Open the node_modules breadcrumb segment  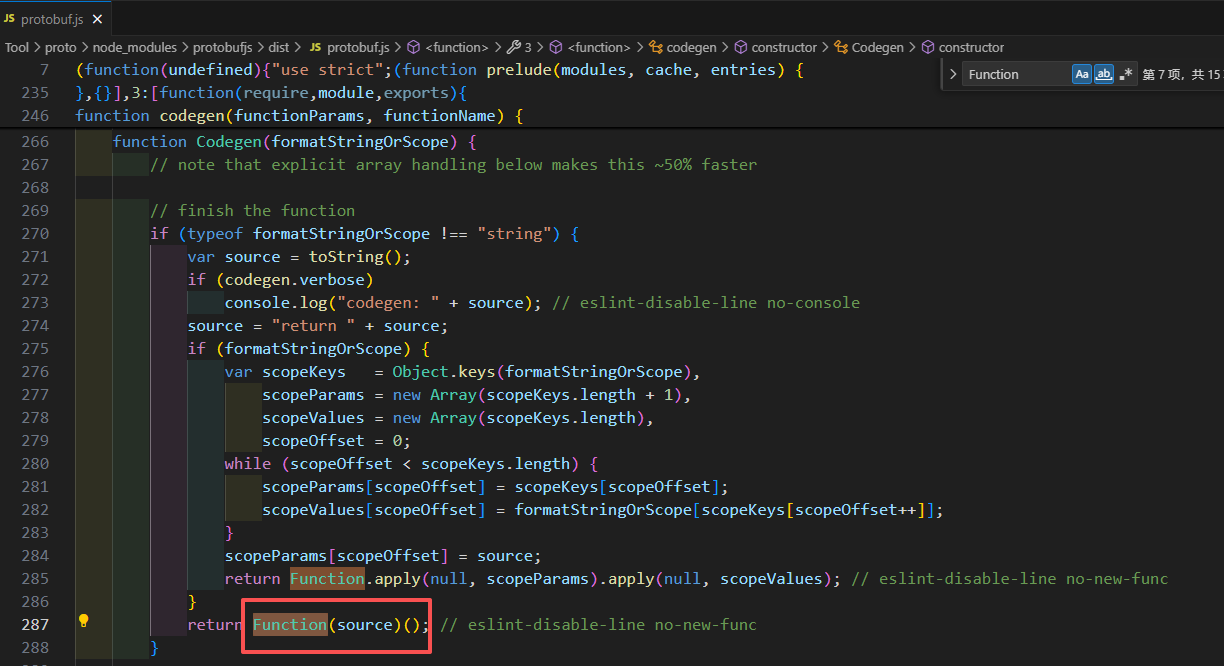pyautogui.click(x=135, y=47)
